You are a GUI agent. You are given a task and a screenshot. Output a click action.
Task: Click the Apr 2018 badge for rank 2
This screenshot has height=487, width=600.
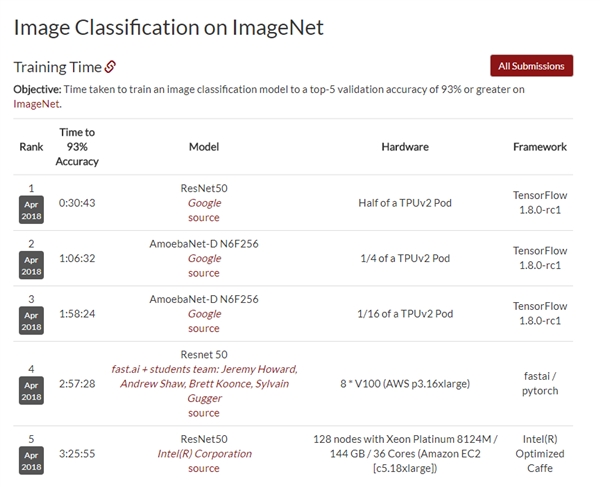tap(32, 265)
